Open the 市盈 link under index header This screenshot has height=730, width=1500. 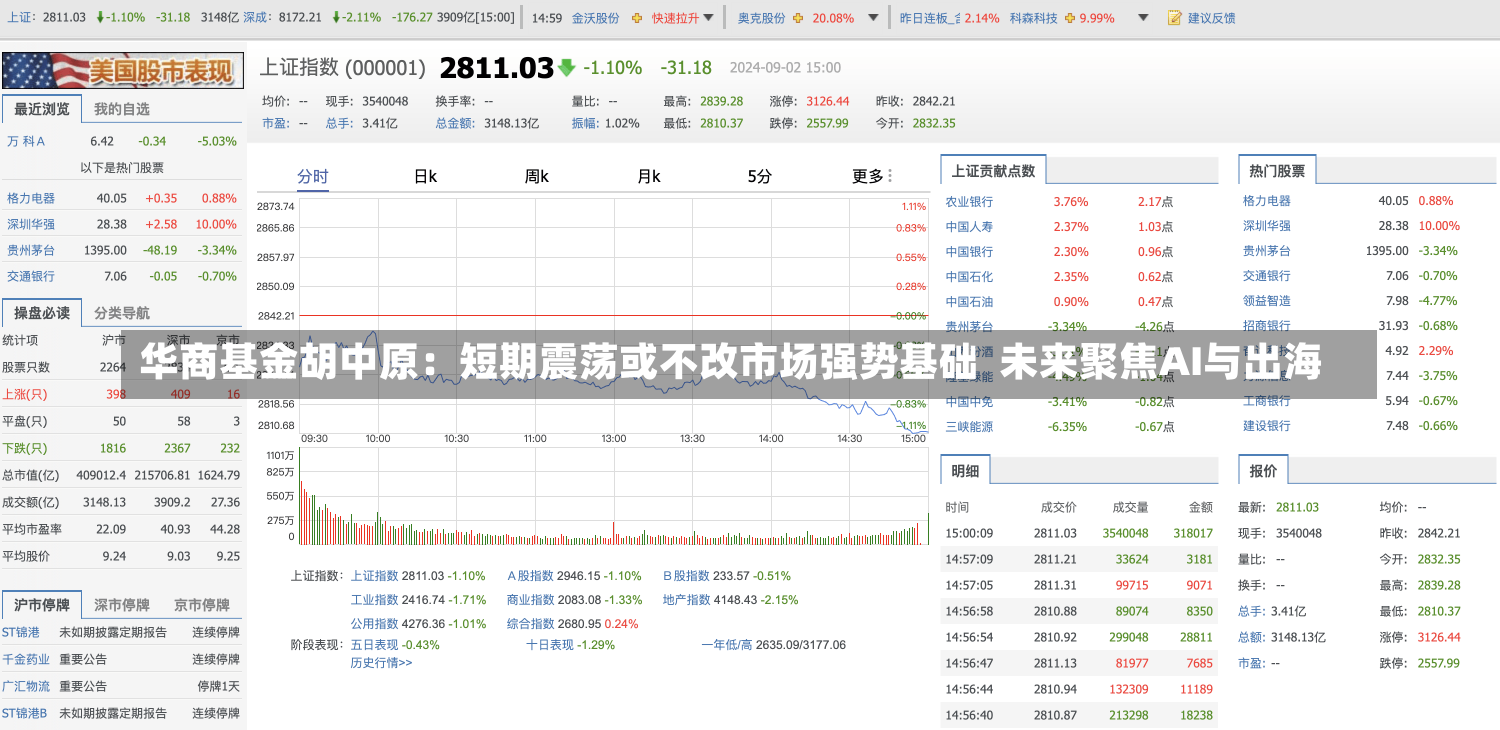tap(274, 123)
